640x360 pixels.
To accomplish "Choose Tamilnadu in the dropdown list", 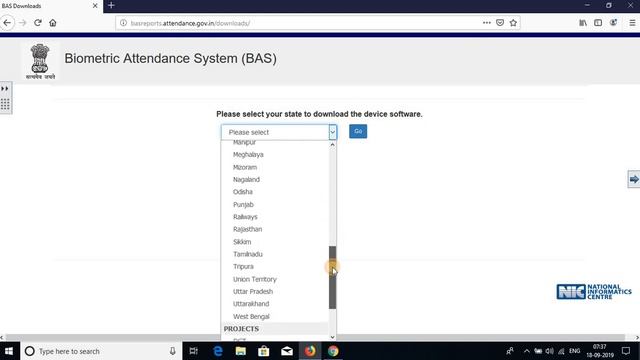I will (x=248, y=254).
